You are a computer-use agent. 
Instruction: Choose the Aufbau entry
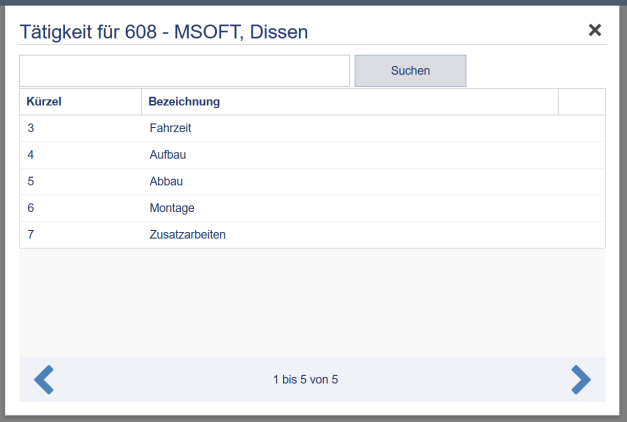167,155
